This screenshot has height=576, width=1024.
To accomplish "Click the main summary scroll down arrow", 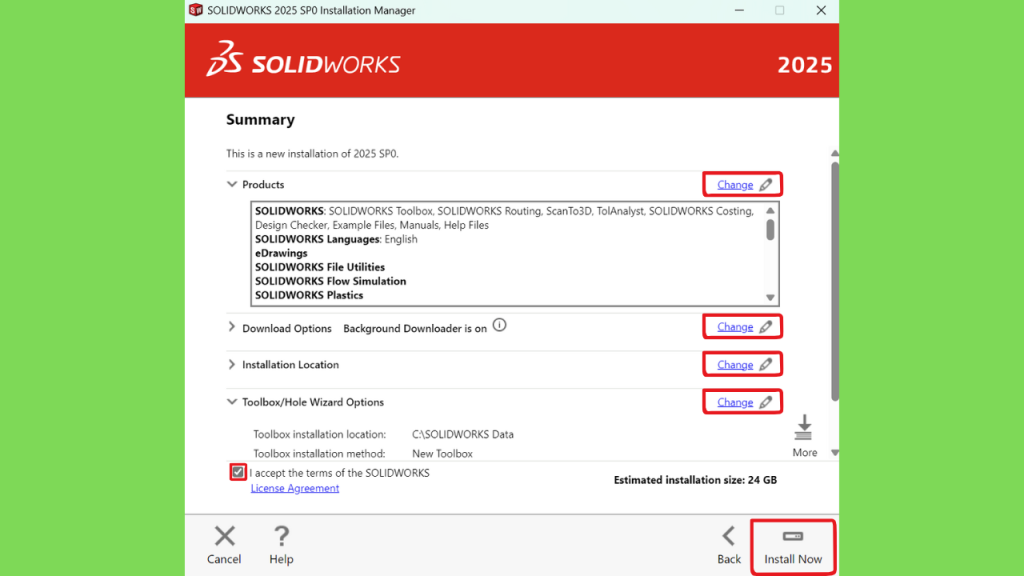I will [x=835, y=453].
